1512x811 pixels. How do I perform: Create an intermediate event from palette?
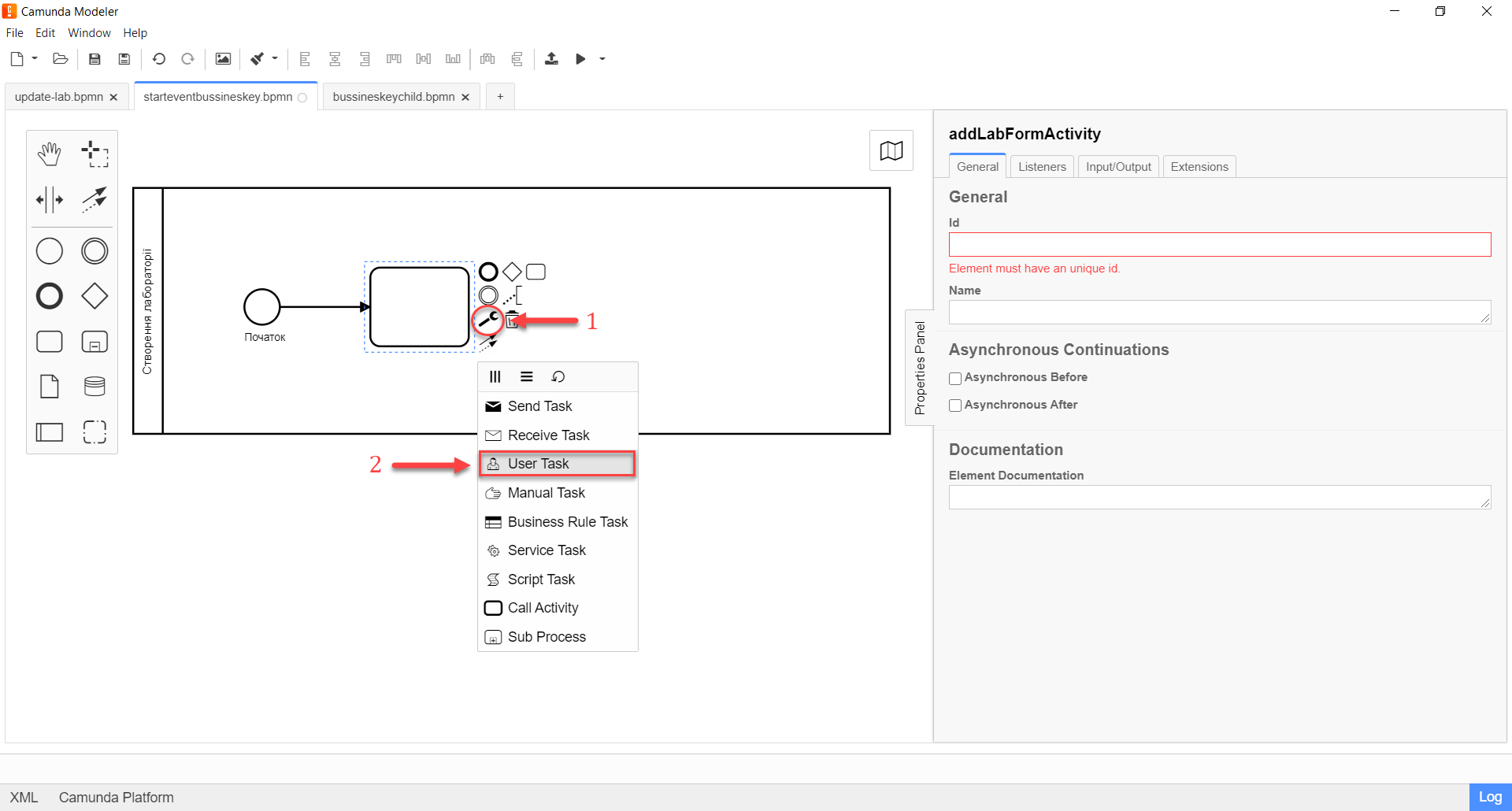[94, 251]
